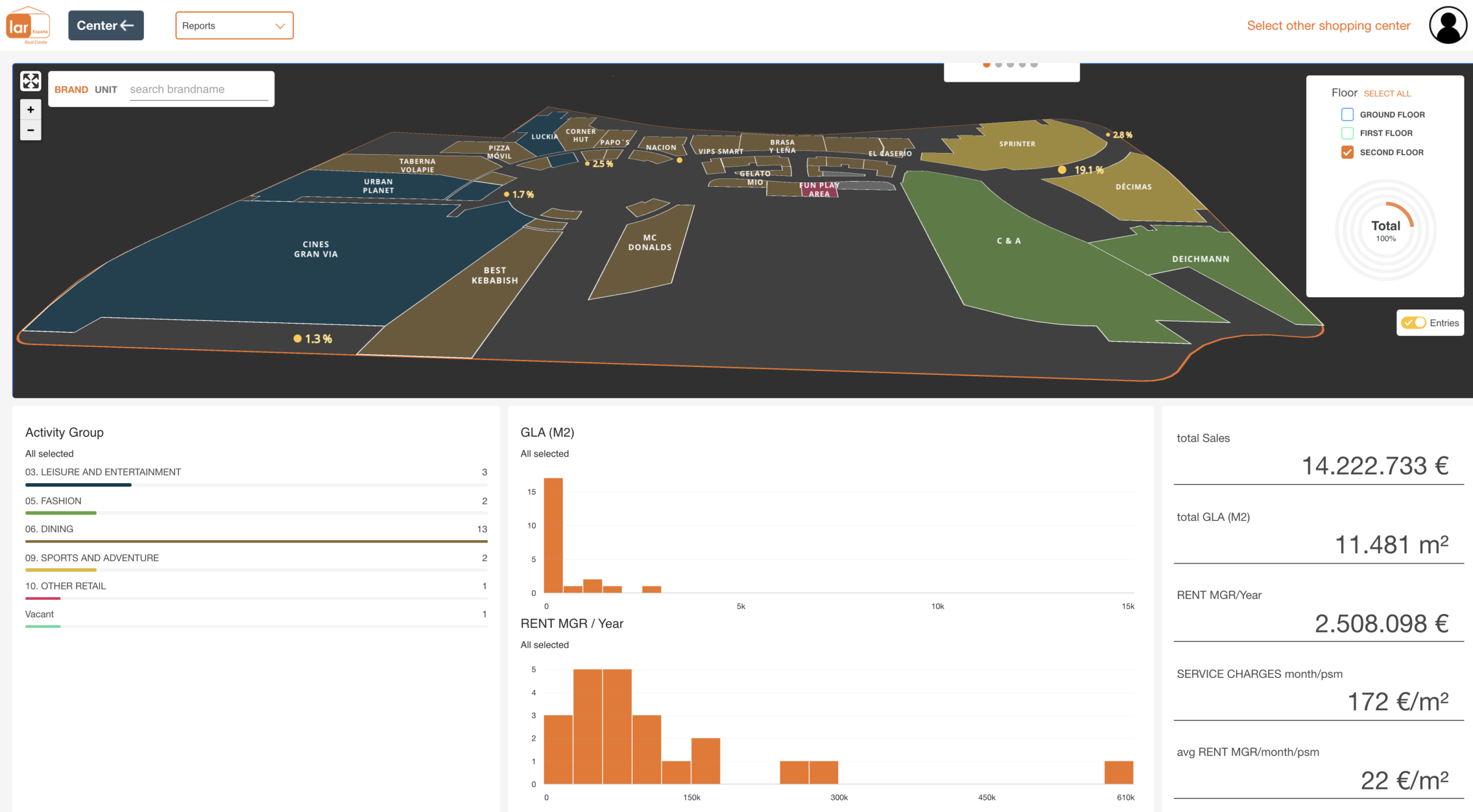Switch search mode to BRAND
This screenshot has width=1473, height=812.
pos(71,89)
